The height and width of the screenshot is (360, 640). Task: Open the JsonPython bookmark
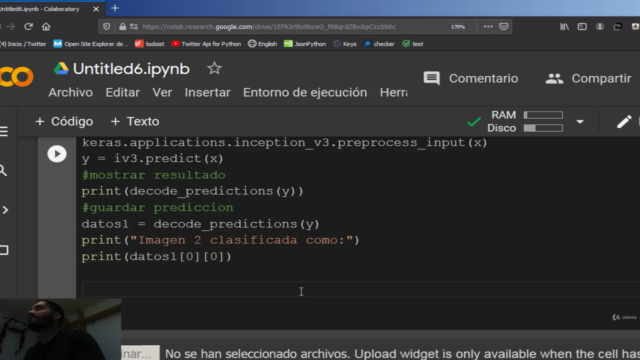(x=305, y=44)
